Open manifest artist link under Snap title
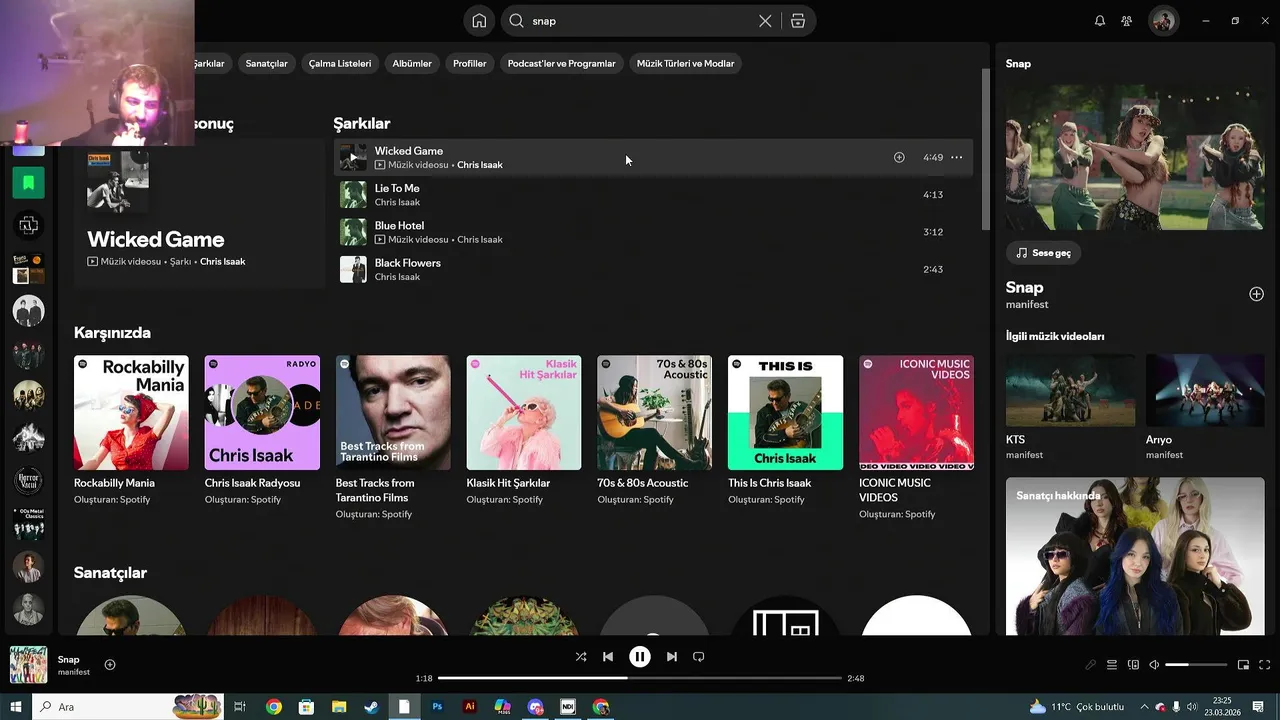 [1027, 305]
